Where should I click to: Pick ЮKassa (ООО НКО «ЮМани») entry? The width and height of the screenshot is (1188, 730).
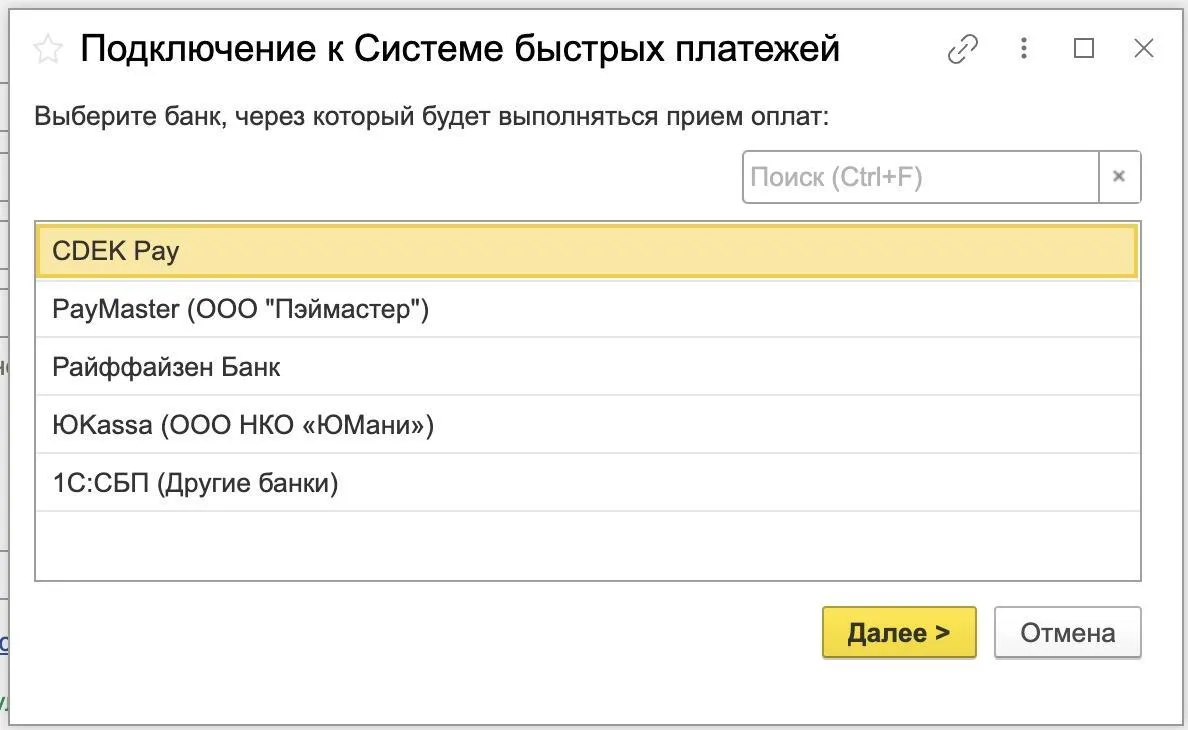point(587,425)
